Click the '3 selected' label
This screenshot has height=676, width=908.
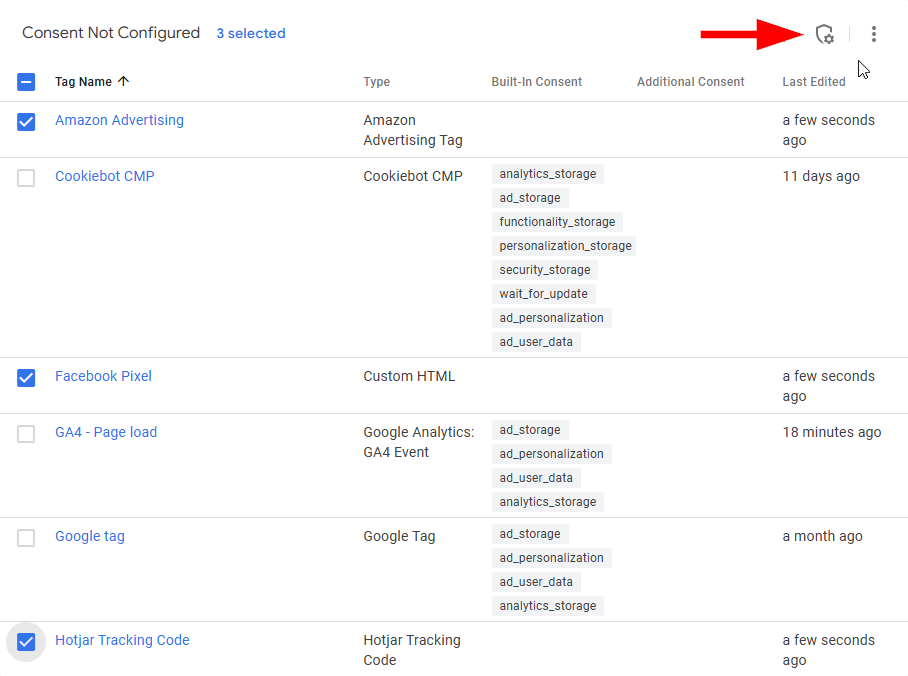click(x=251, y=34)
